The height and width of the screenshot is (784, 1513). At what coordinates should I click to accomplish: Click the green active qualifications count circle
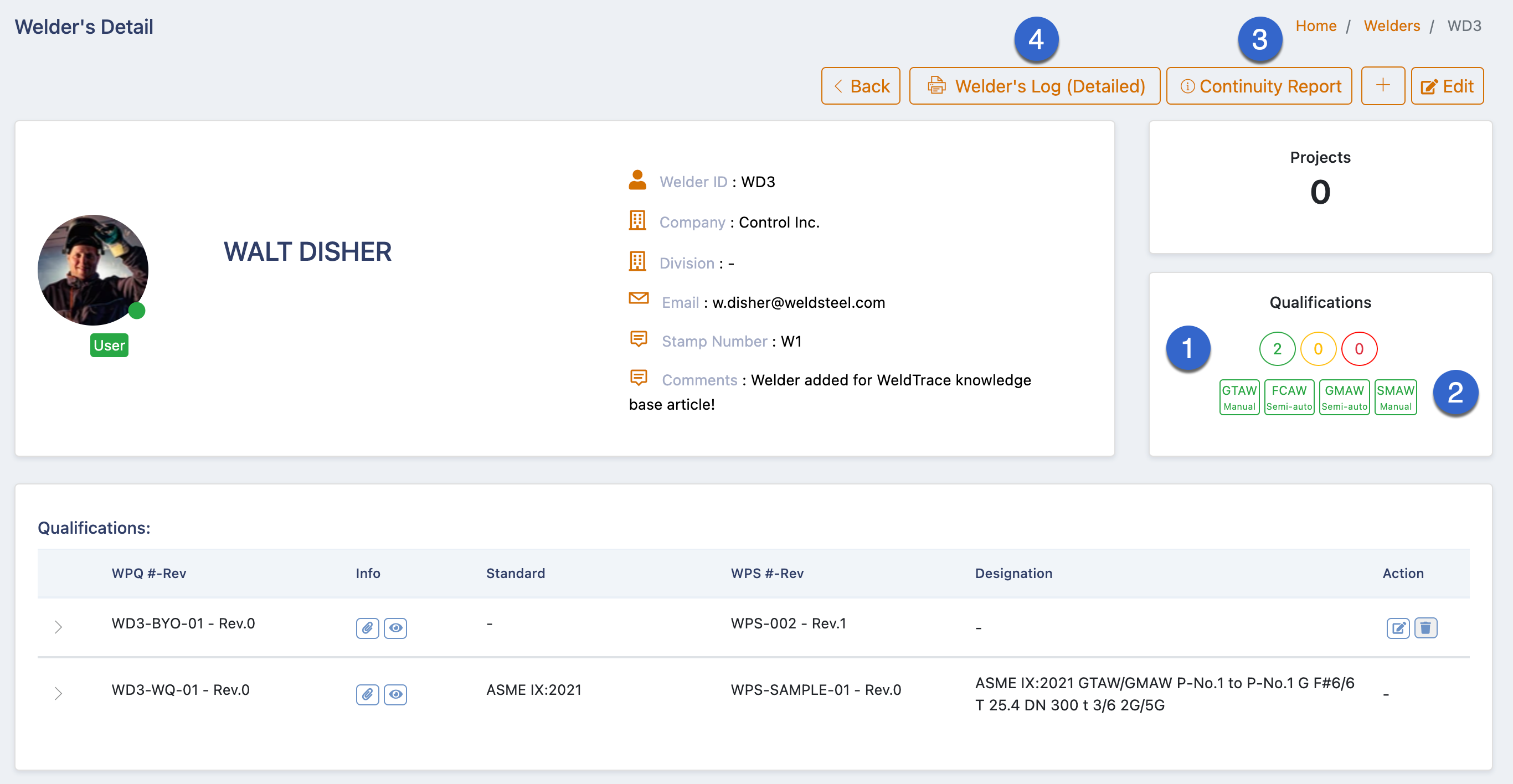[x=1277, y=349]
